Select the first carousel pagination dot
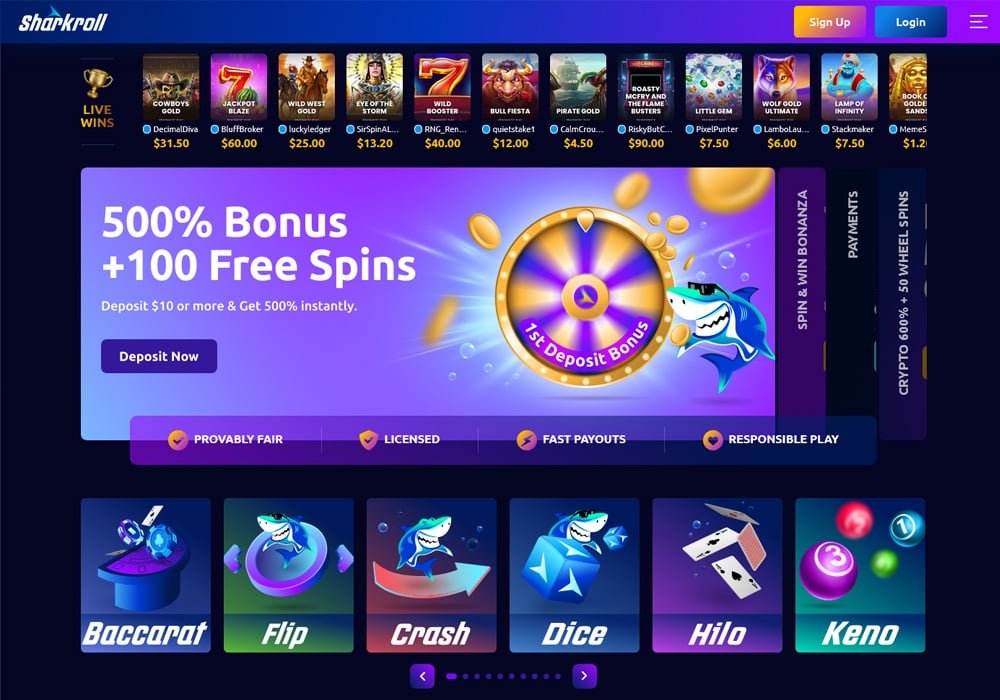 452,676
